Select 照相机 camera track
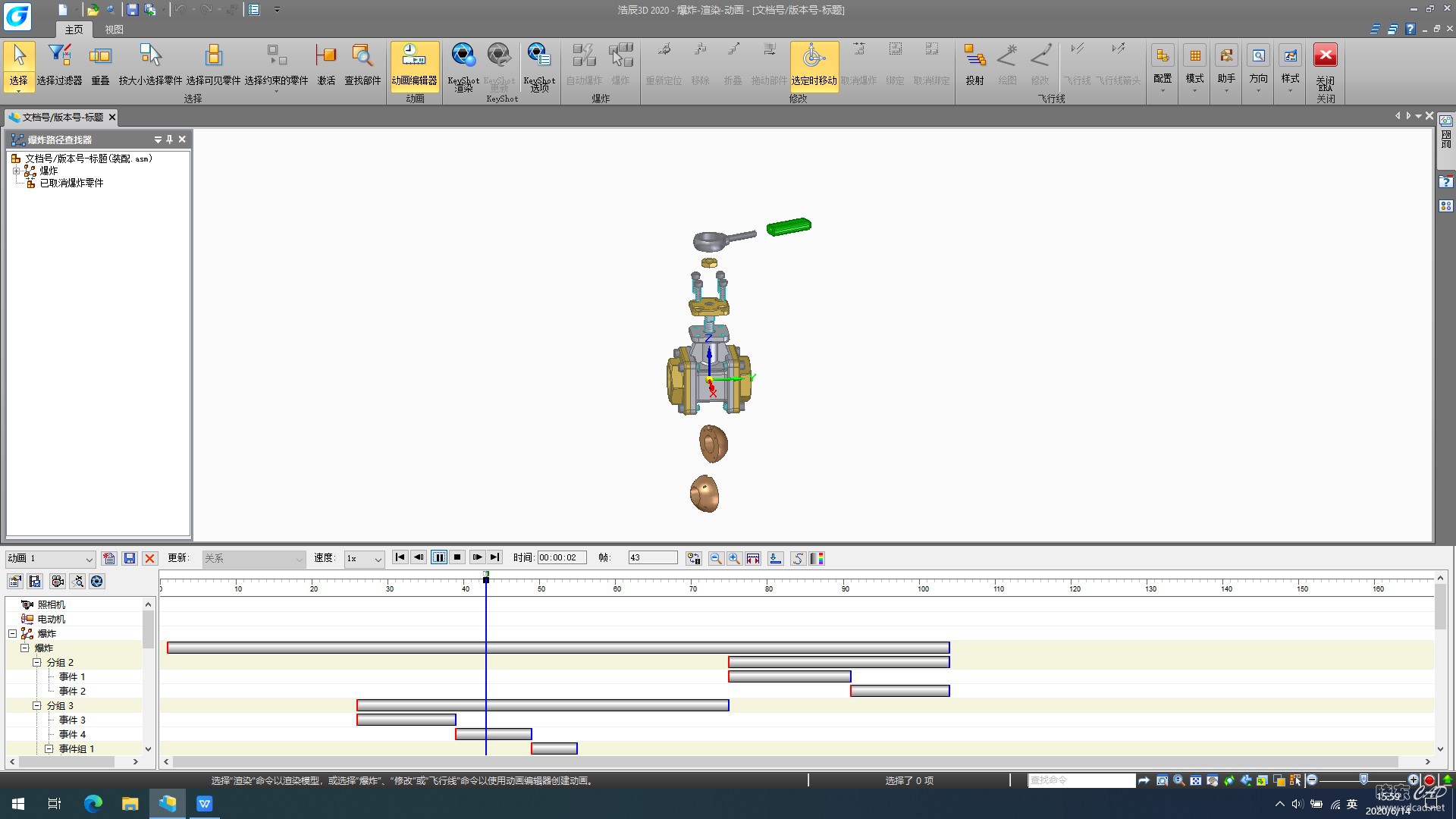This screenshot has width=1456, height=819. [x=52, y=604]
